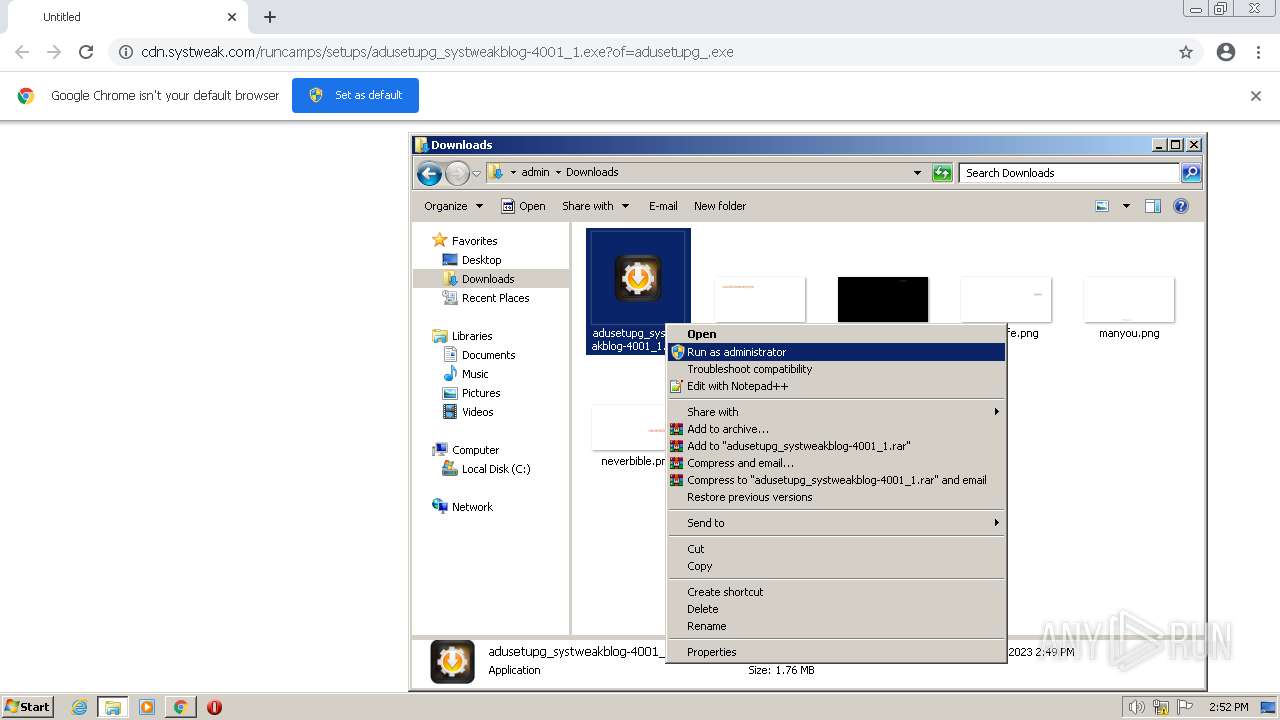Open Chrome profile avatar
Viewport: 1280px width, 720px height.
pos(1226,52)
